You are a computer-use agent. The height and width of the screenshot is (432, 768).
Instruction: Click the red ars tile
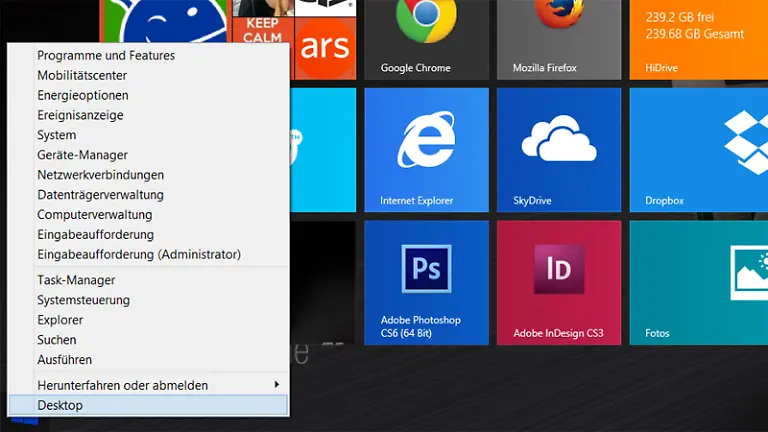[x=324, y=40]
